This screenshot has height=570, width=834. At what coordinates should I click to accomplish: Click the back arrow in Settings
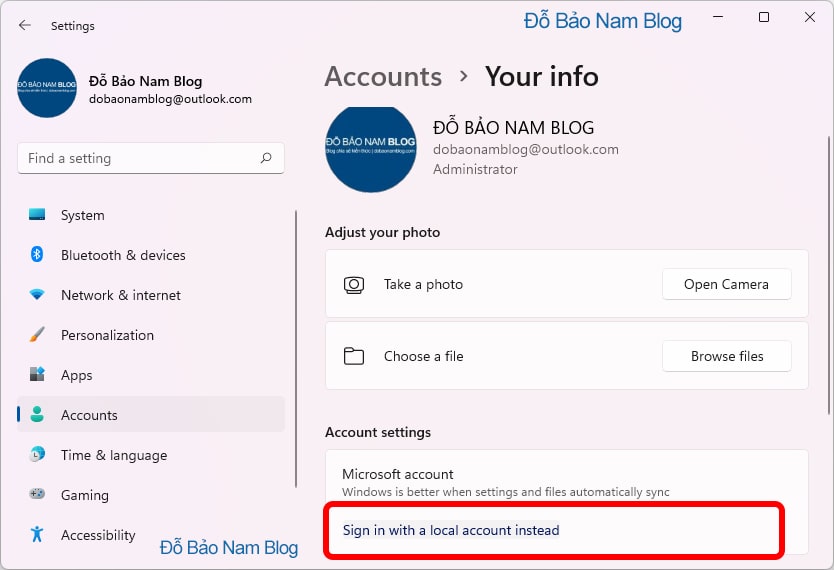(x=24, y=25)
